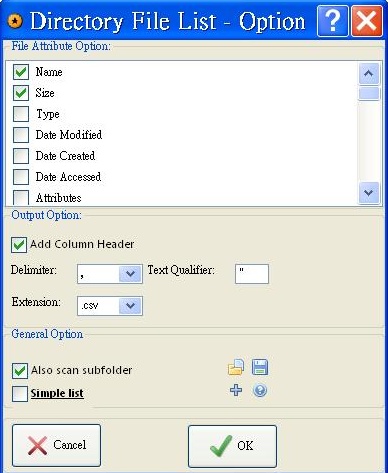Uncheck the Name attribute checkbox
This screenshot has height=473, width=388.
(x=21, y=72)
